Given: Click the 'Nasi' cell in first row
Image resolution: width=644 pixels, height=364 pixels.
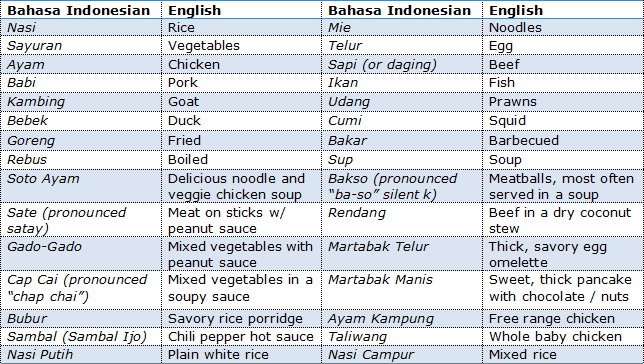Looking at the screenshot, I should [x=81, y=28].
